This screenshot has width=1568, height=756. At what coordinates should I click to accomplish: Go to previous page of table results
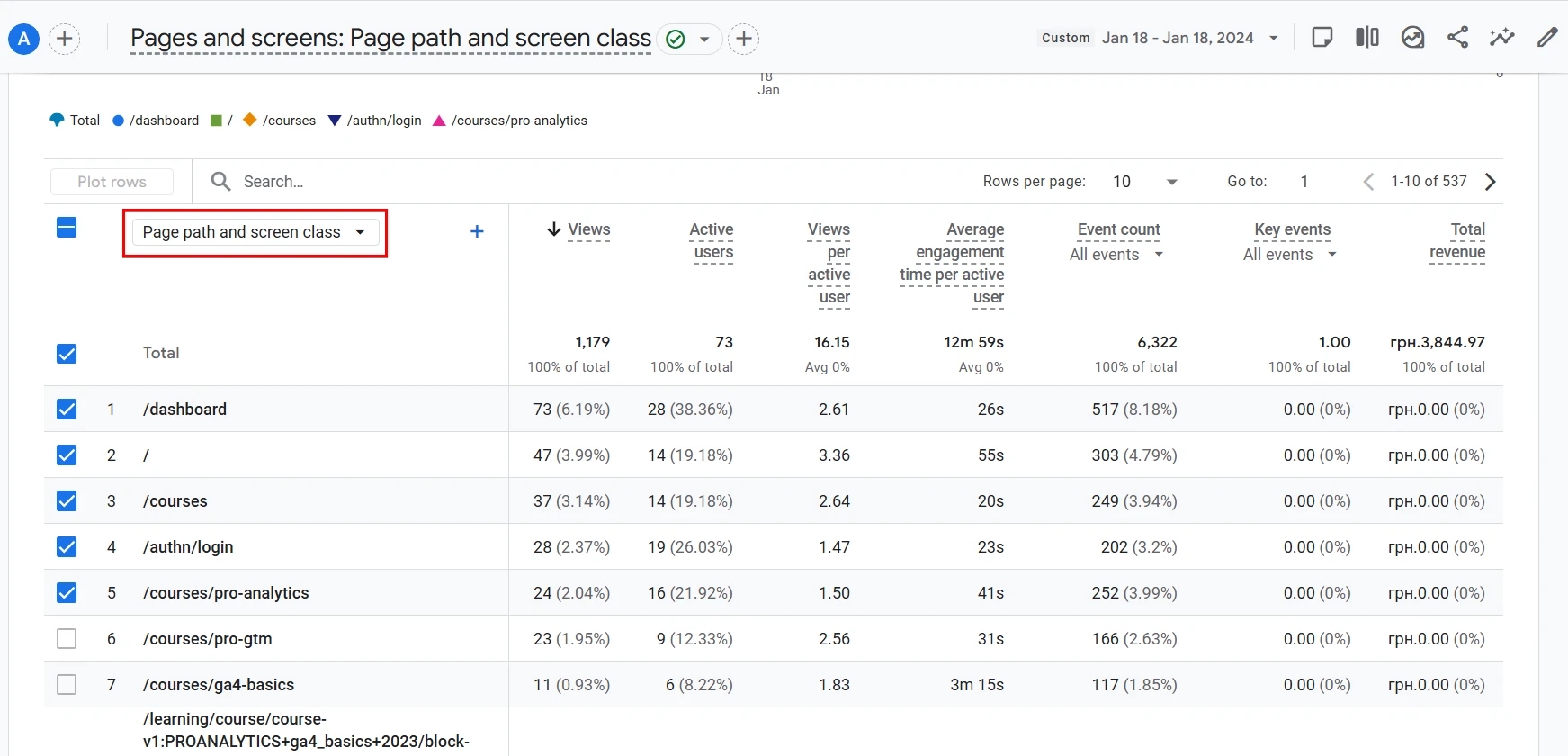point(1368,182)
